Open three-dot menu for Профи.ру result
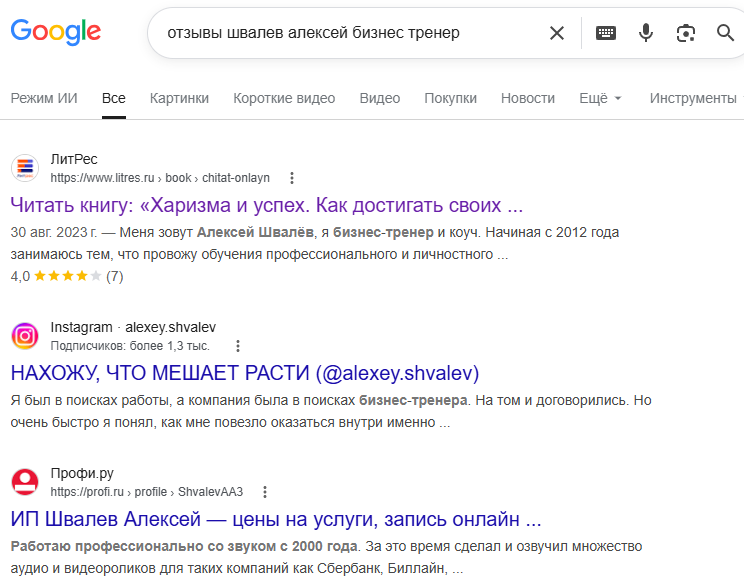The image size is (744, 580). click(x=265, y=492)
